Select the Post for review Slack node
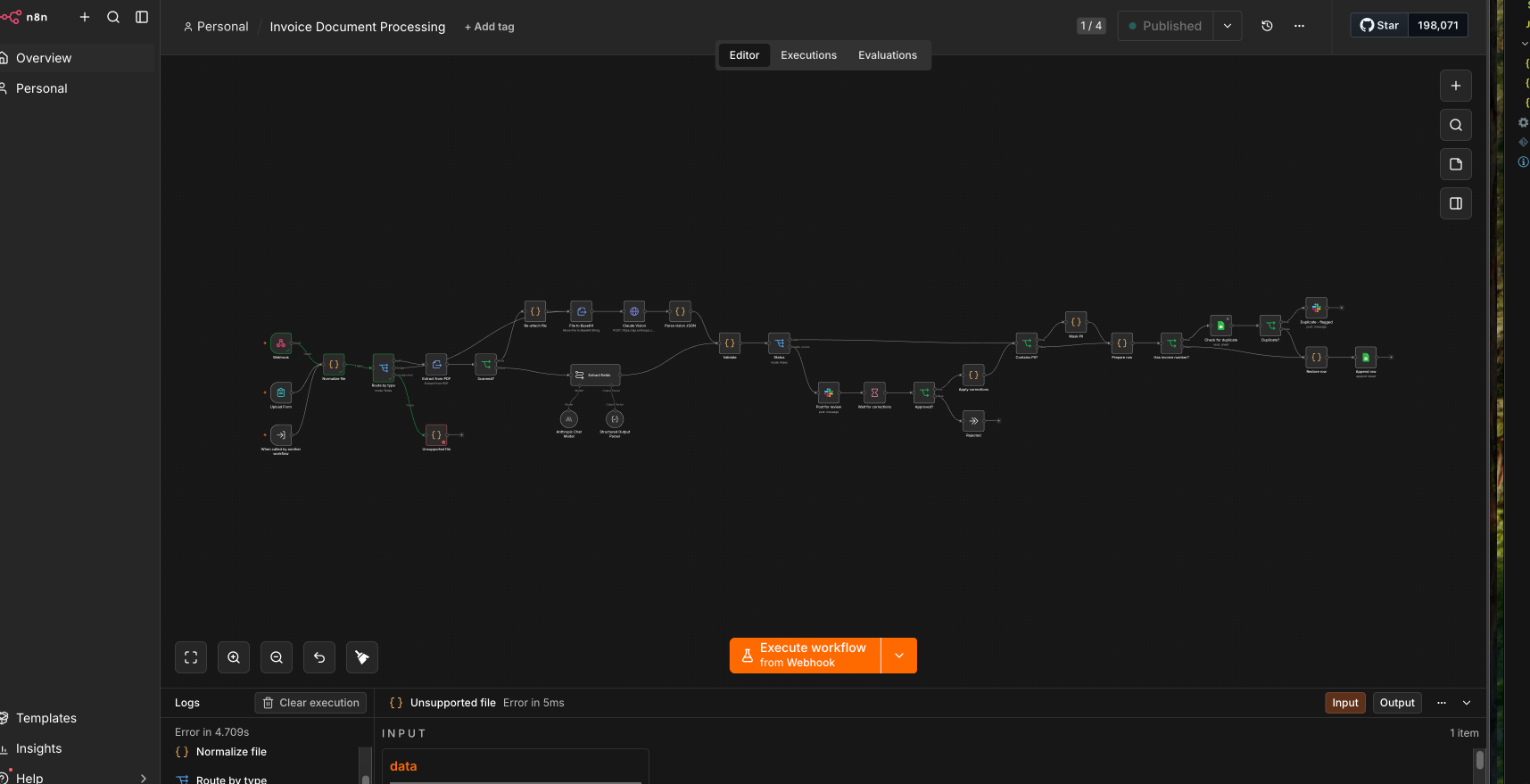The image size is (1530, 784). point(829,392)
